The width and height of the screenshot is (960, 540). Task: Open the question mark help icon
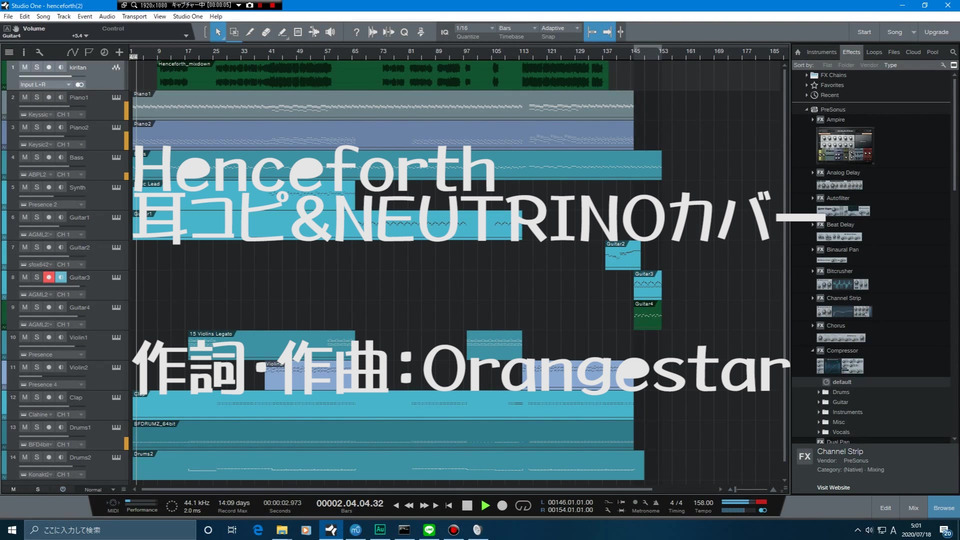pyautogui.click(x=356, y=32)
